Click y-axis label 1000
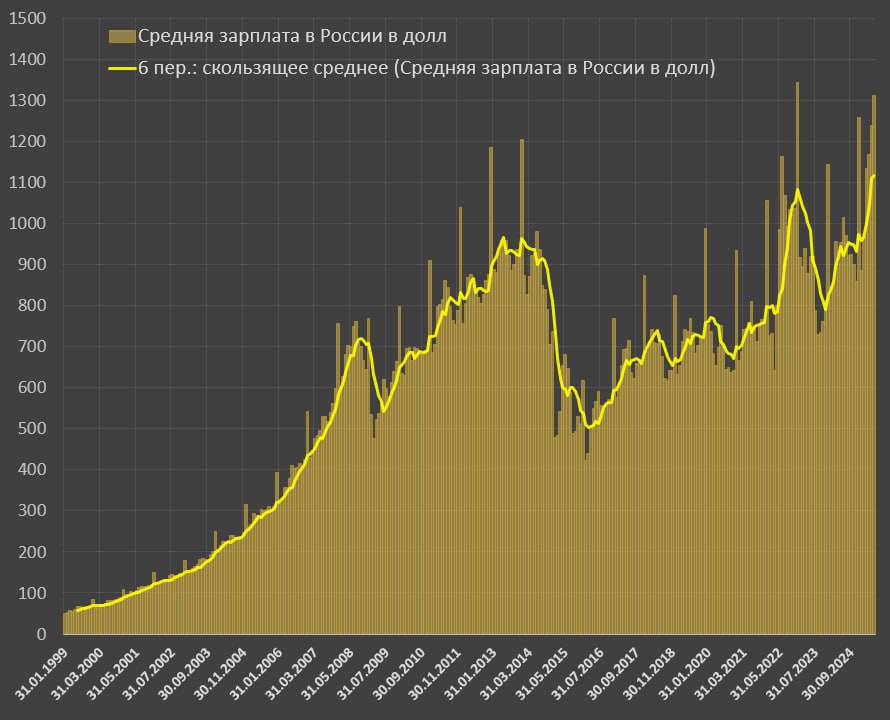The height and width of the screenshot is (720, 890). [27, 224]
